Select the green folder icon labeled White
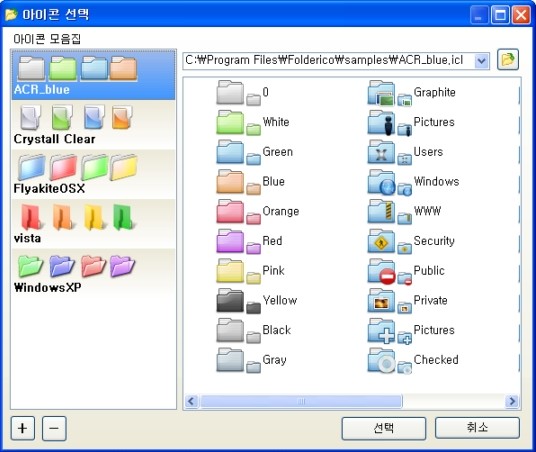 [x=230, y=122]
